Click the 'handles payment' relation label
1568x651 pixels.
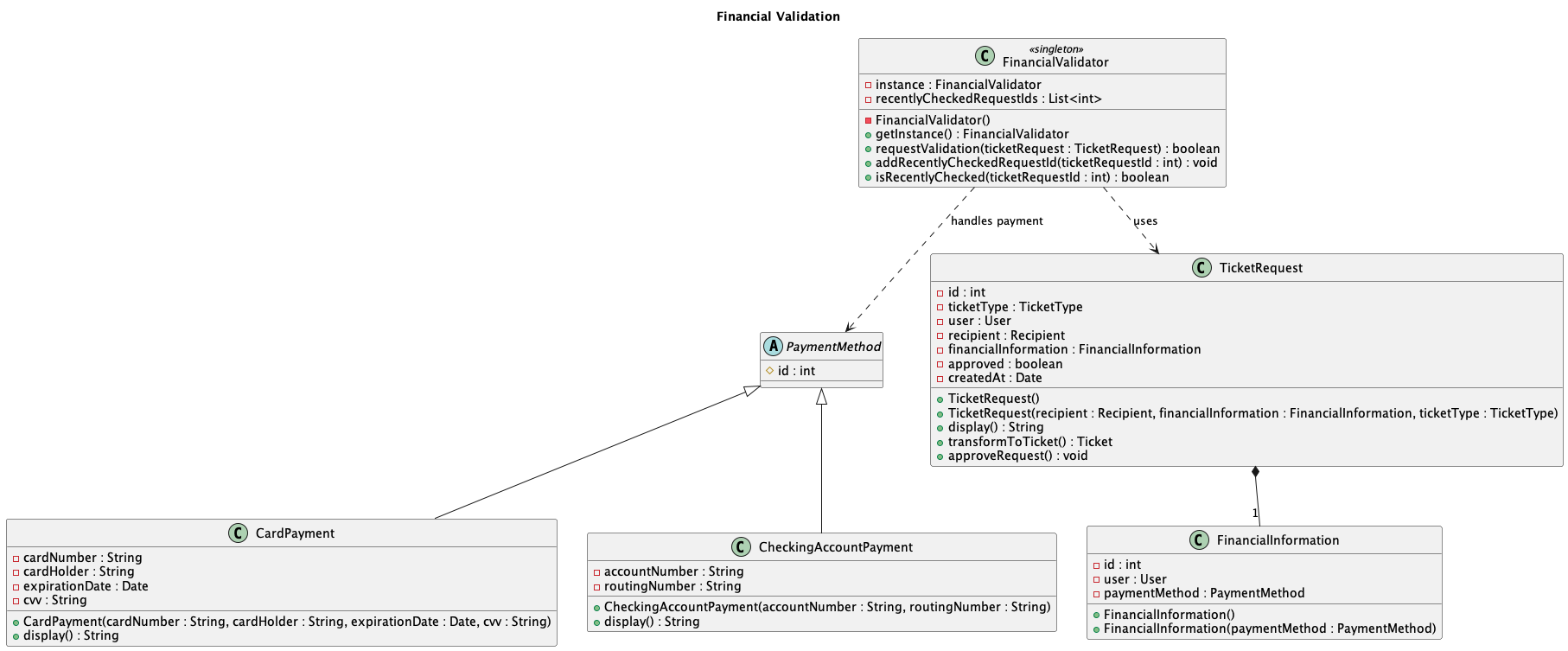[997, 221]
